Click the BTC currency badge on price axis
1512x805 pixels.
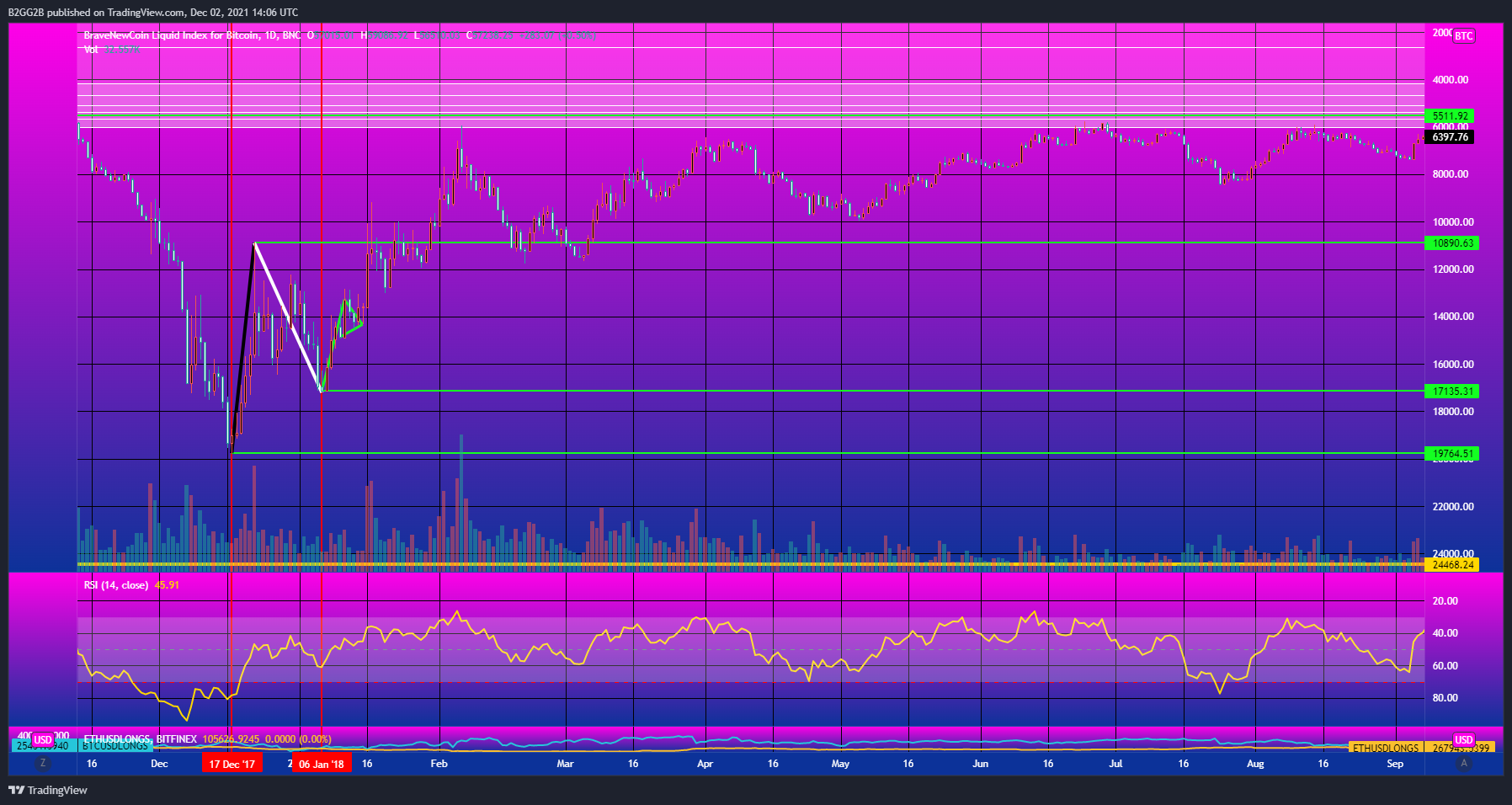1464,35
